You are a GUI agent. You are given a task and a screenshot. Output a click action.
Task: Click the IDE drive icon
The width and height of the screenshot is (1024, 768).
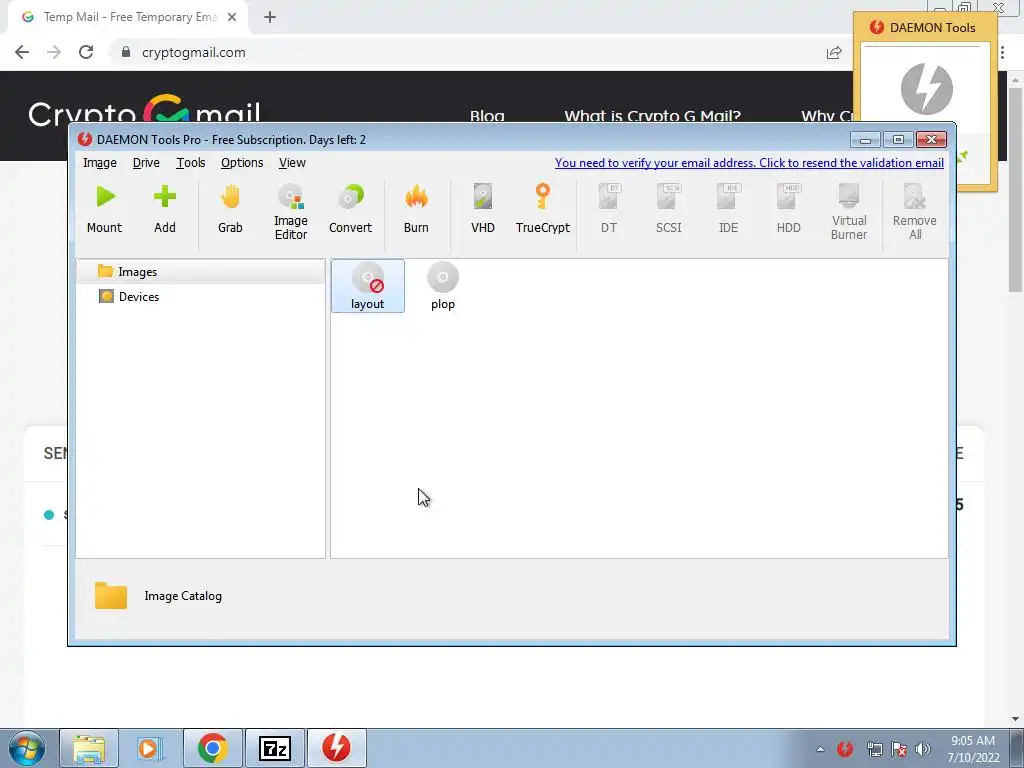tap(728, 209)
